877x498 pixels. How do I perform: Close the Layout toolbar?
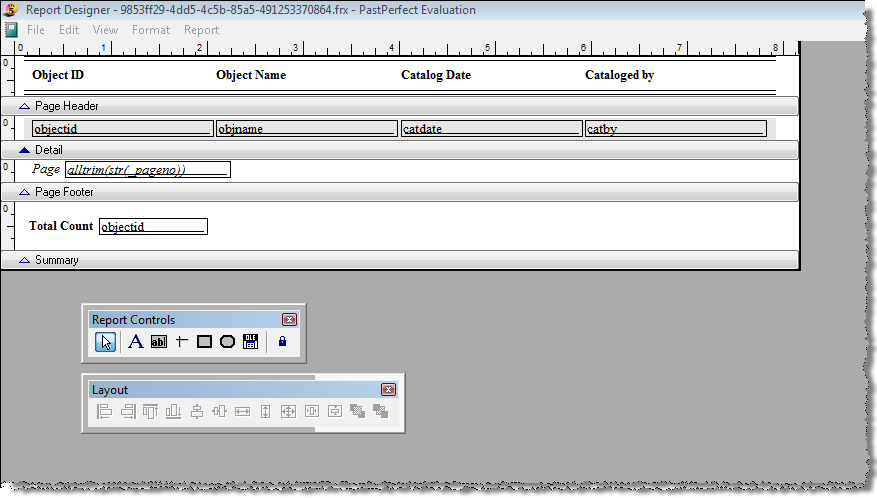tap(388, 389)
